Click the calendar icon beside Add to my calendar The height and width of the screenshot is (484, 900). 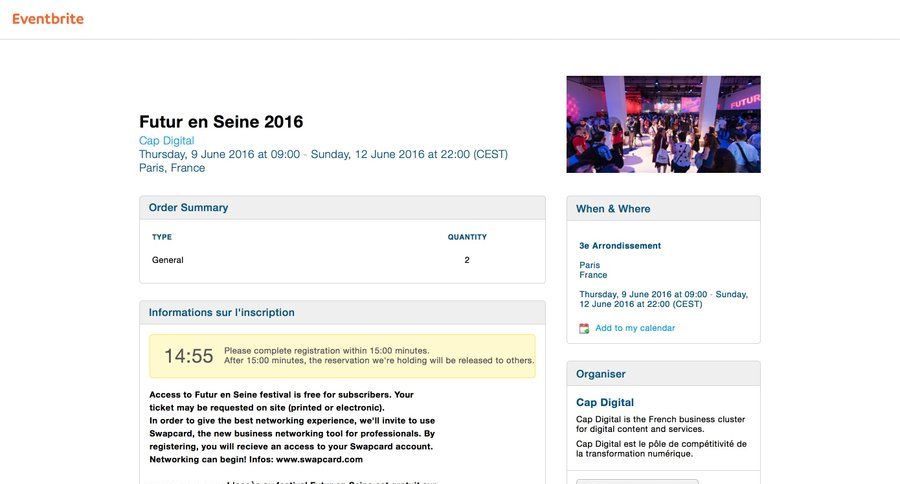[x=584, y=328]
